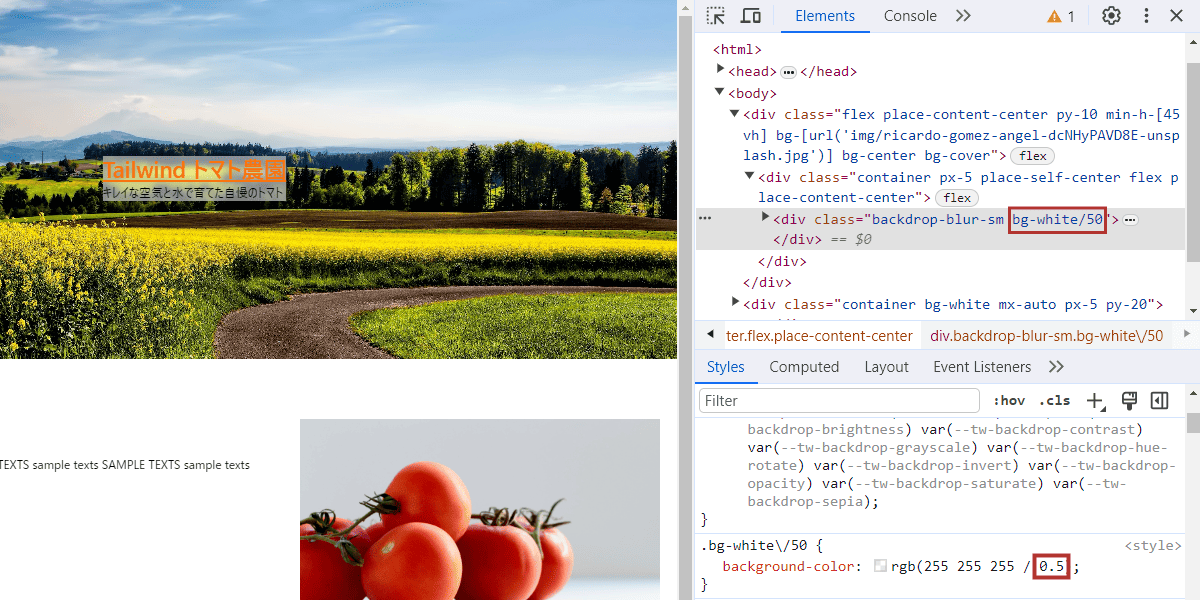Activate the inspect element picker
The height and width of the screenshot is (600, 1200).
[x=716, y=16]
